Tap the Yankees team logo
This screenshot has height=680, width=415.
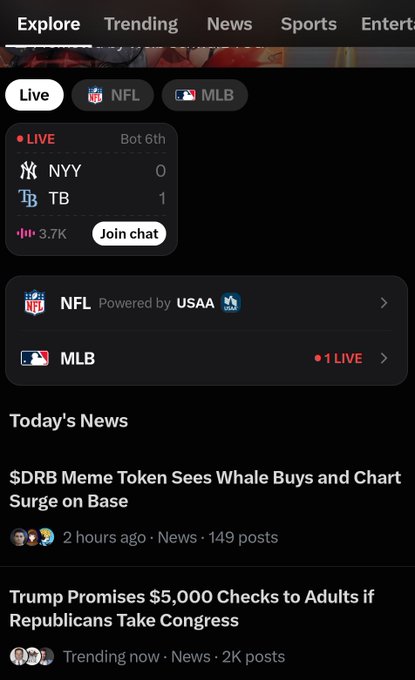click(29, 170)
